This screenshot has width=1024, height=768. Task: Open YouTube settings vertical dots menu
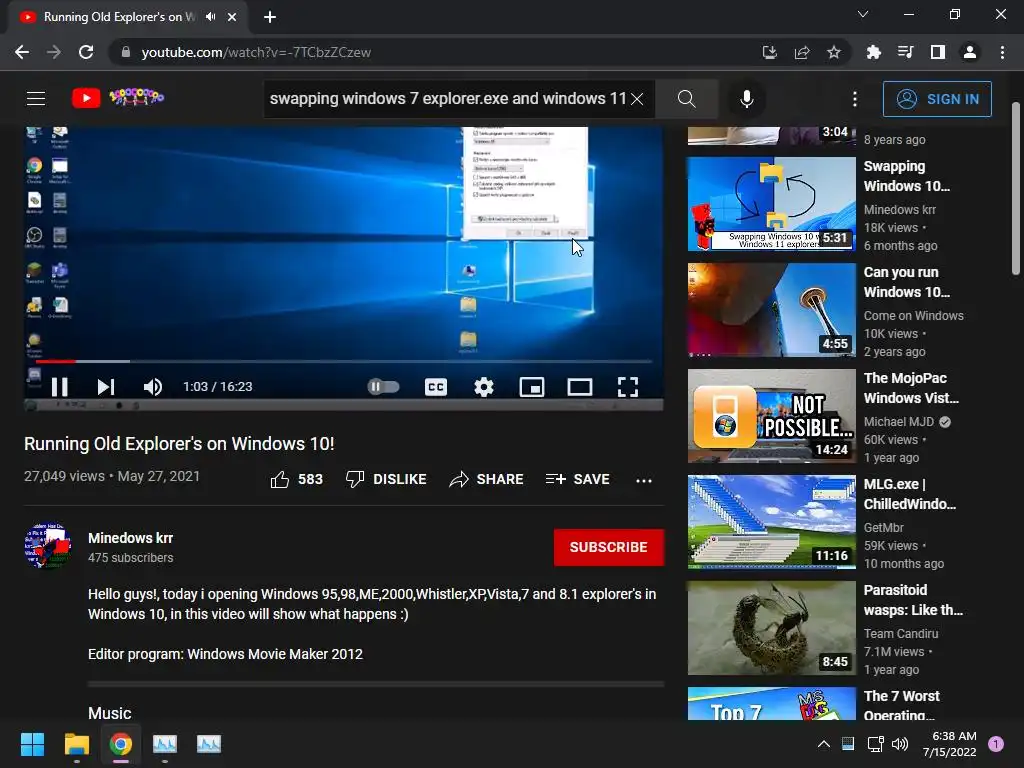[855, 99]
